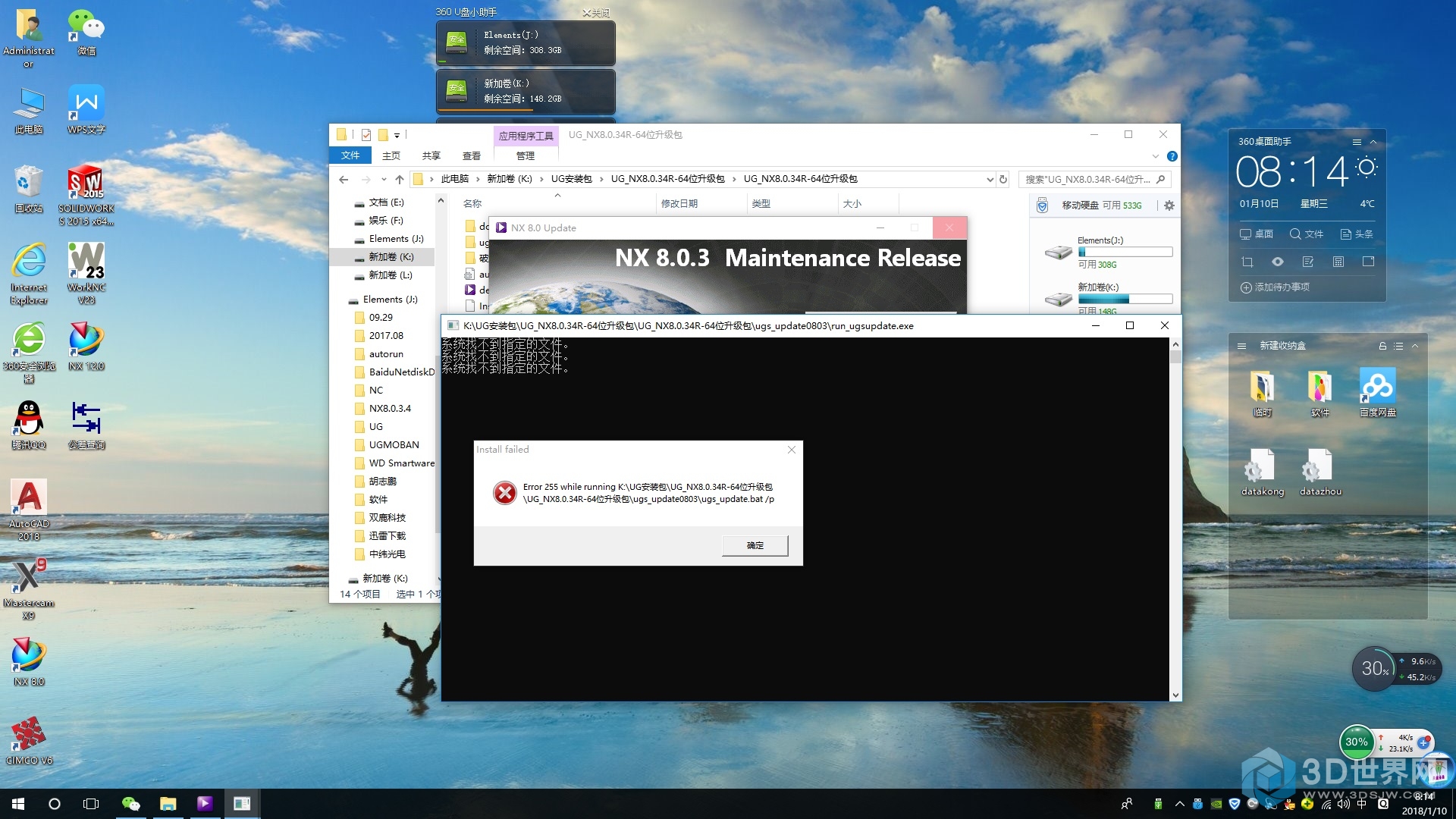Click the properties checkmark icon in title bar

366,135
